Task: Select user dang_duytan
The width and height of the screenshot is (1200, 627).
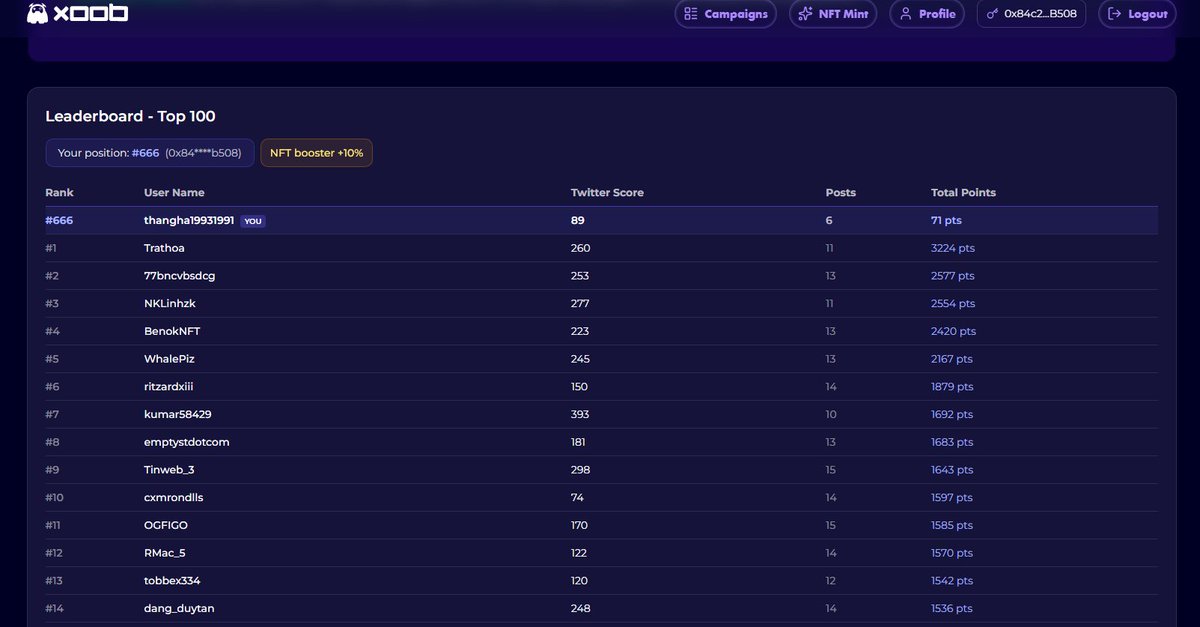Action: [x=179, y=608]
